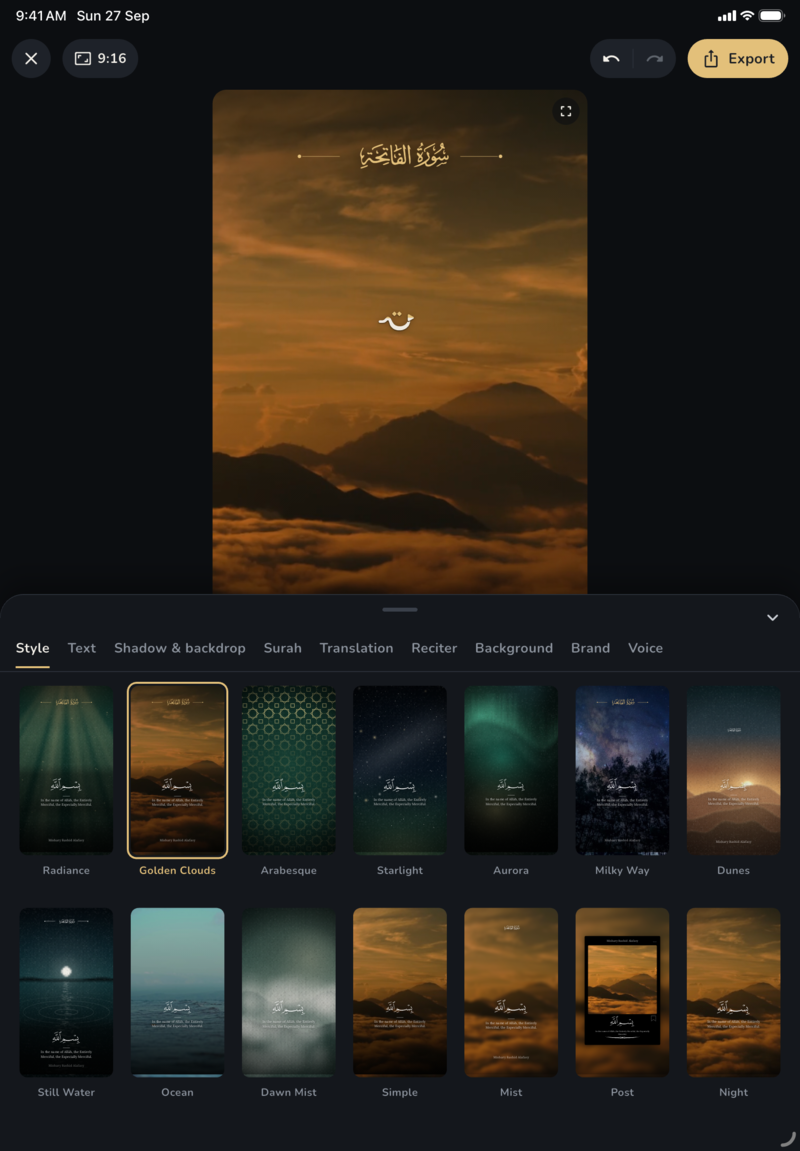The height and width of the screenshot is (1151, 800).
Task: Check the battery icon in status bar
Action: pos(772,15)
